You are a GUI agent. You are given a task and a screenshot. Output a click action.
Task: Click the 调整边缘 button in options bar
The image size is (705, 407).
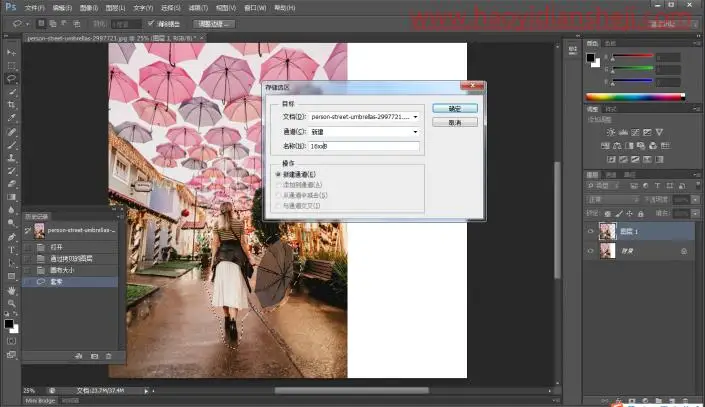click(214, 24)
